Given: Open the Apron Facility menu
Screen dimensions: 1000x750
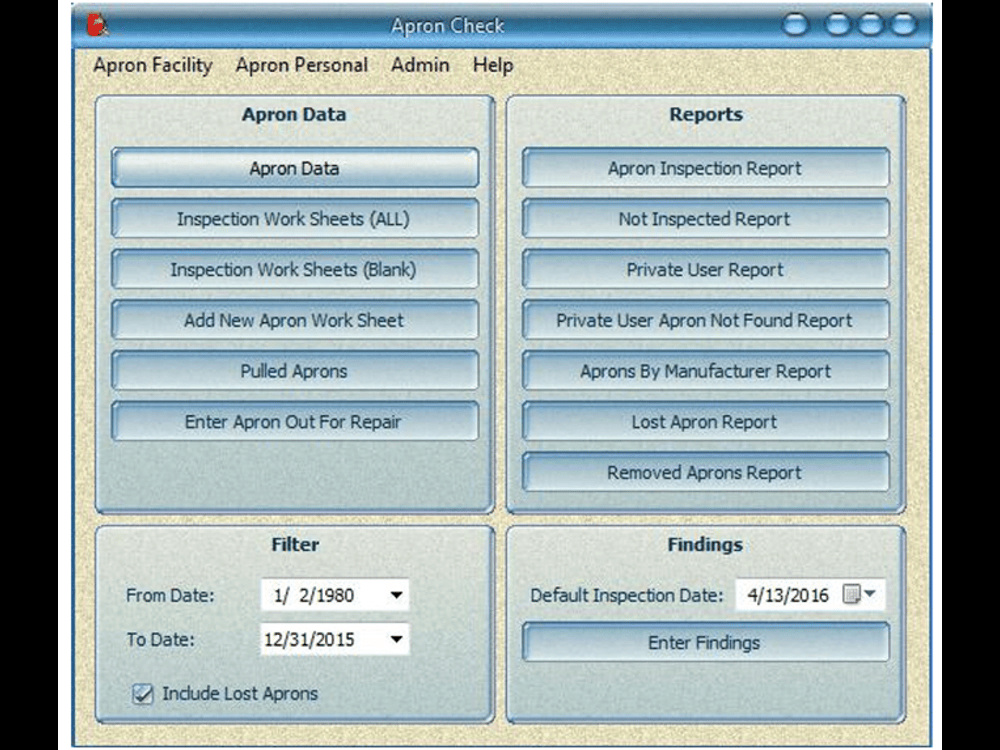Looking at the screenshot, I should 152,65.
